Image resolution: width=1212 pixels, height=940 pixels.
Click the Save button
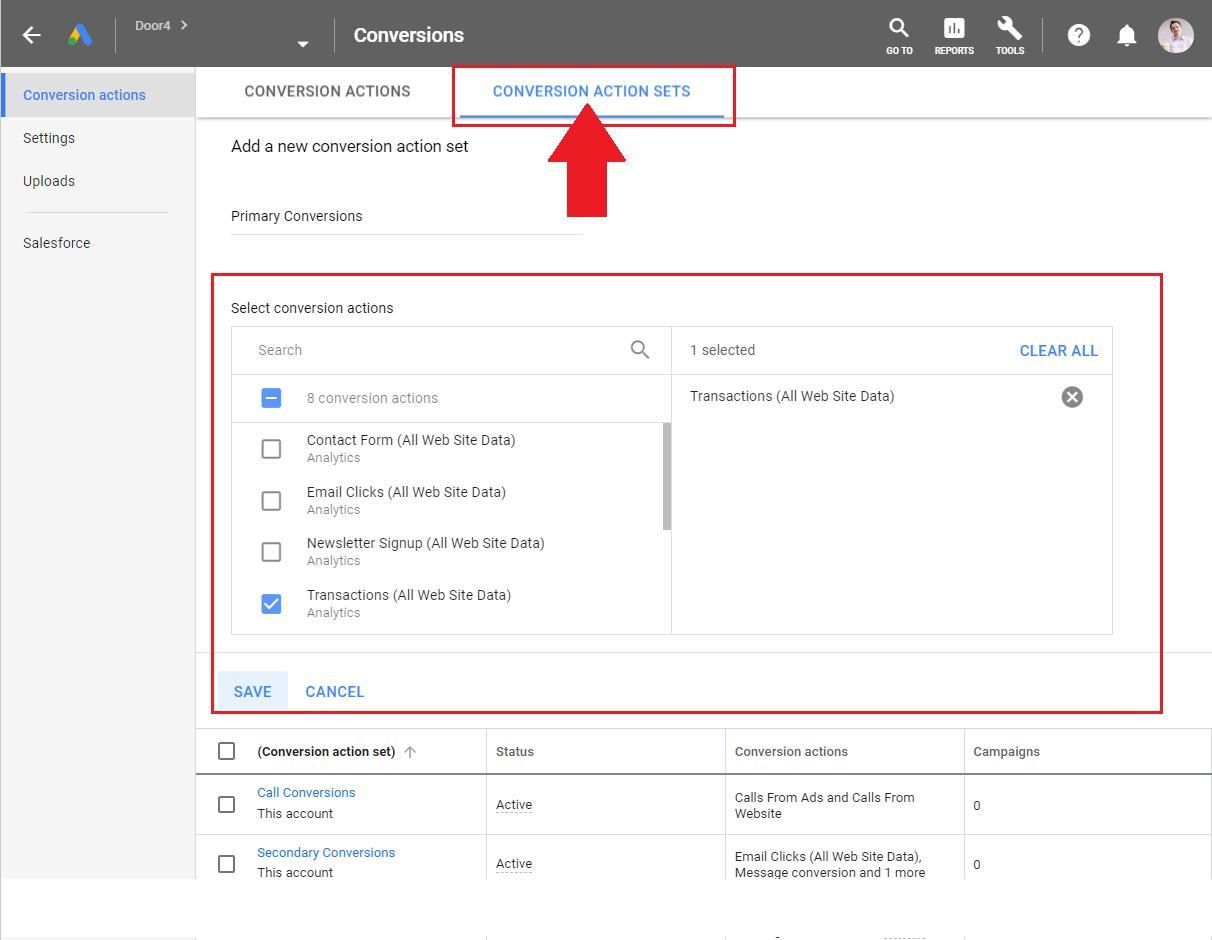click(x=253, y=691)
